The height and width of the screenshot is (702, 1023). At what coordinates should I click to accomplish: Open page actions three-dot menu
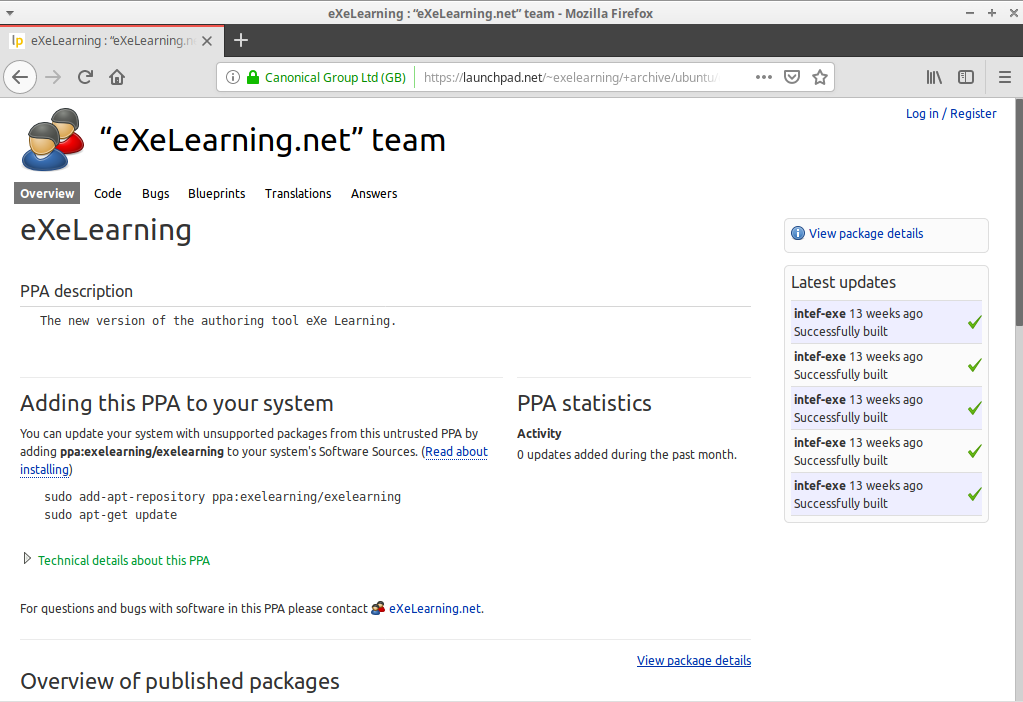763,78
